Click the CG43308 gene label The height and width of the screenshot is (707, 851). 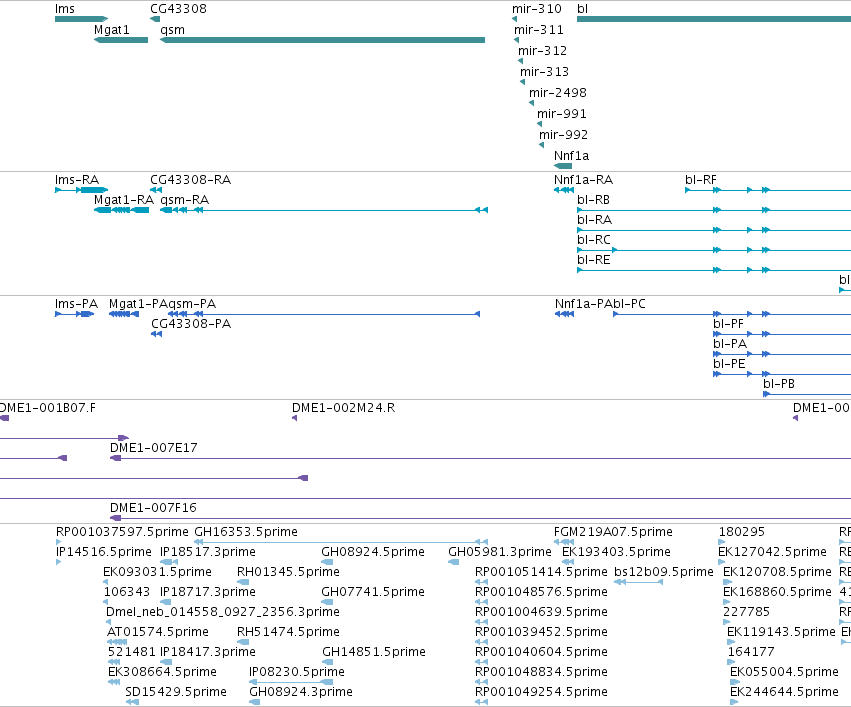pos(179,9)
